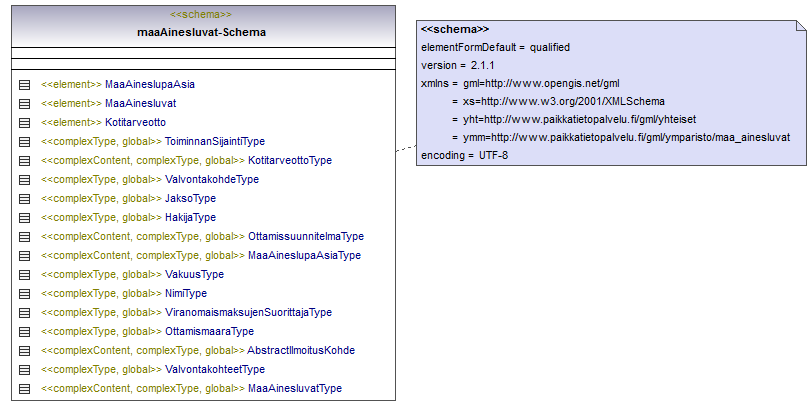811x405 pixels.
Task: Select the ValvontakohdeType entry
Action: [x=211, y=179]
